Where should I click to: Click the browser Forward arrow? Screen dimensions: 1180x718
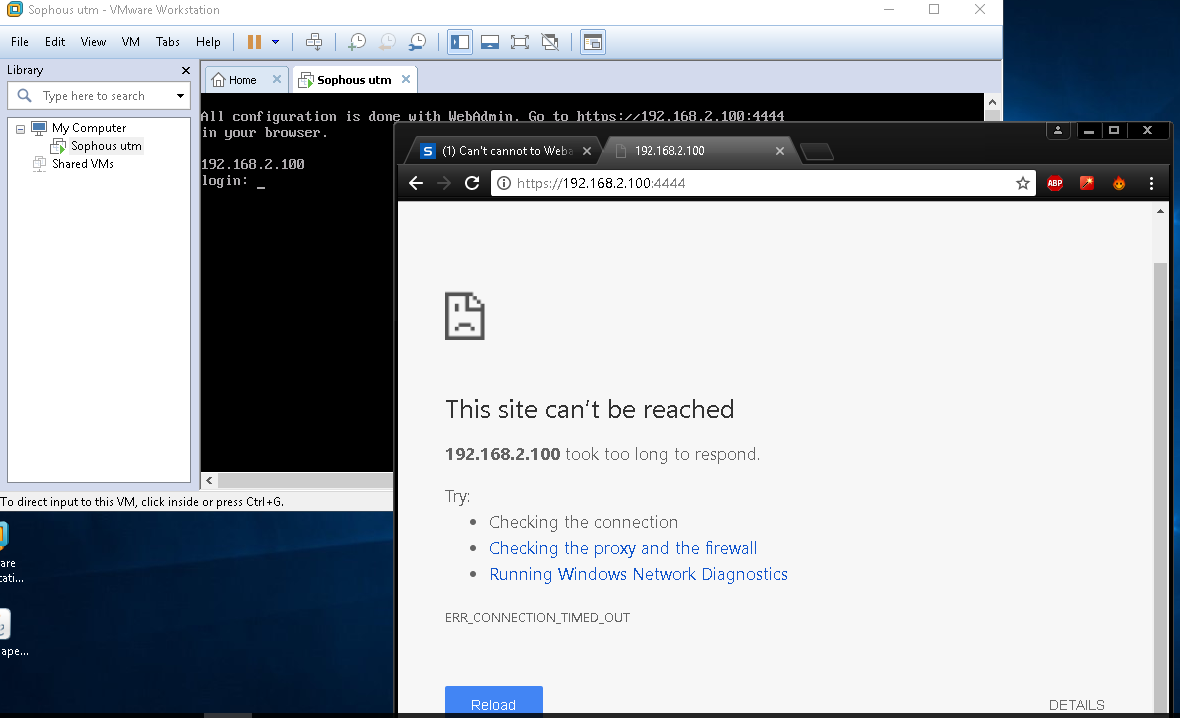(x=444, y=183)
